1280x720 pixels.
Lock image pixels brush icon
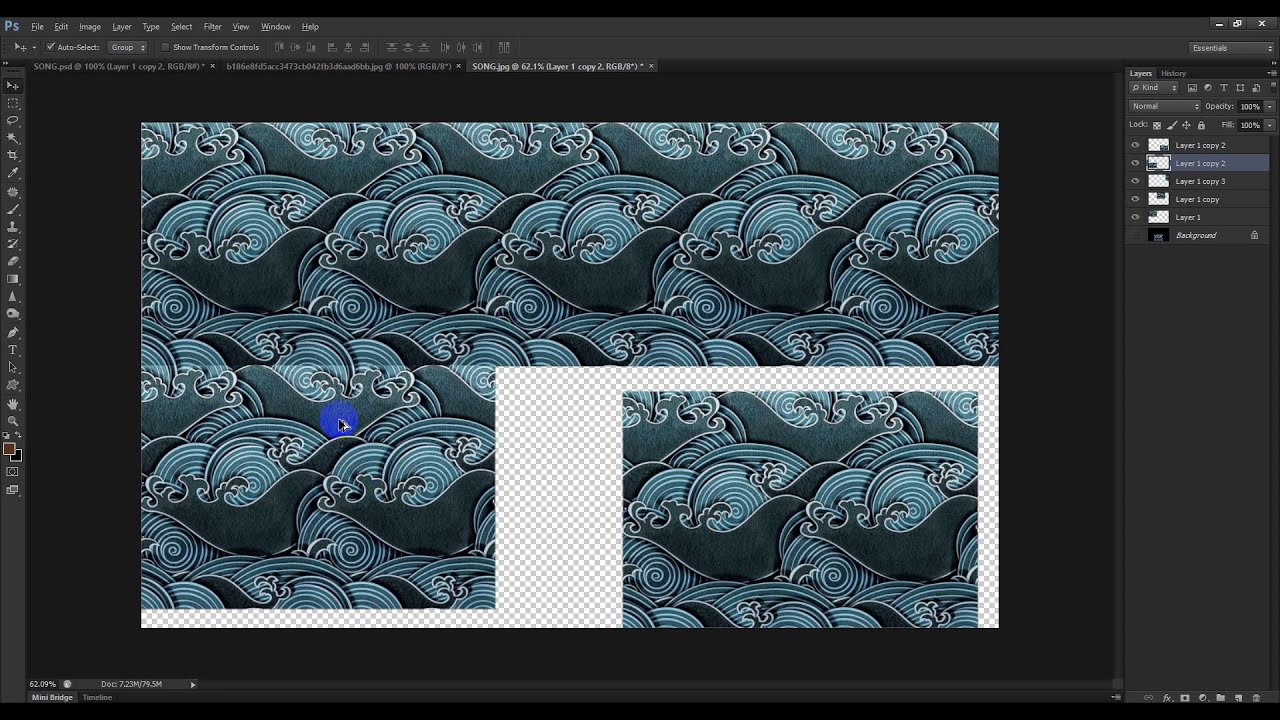[x=1172, y=125]
